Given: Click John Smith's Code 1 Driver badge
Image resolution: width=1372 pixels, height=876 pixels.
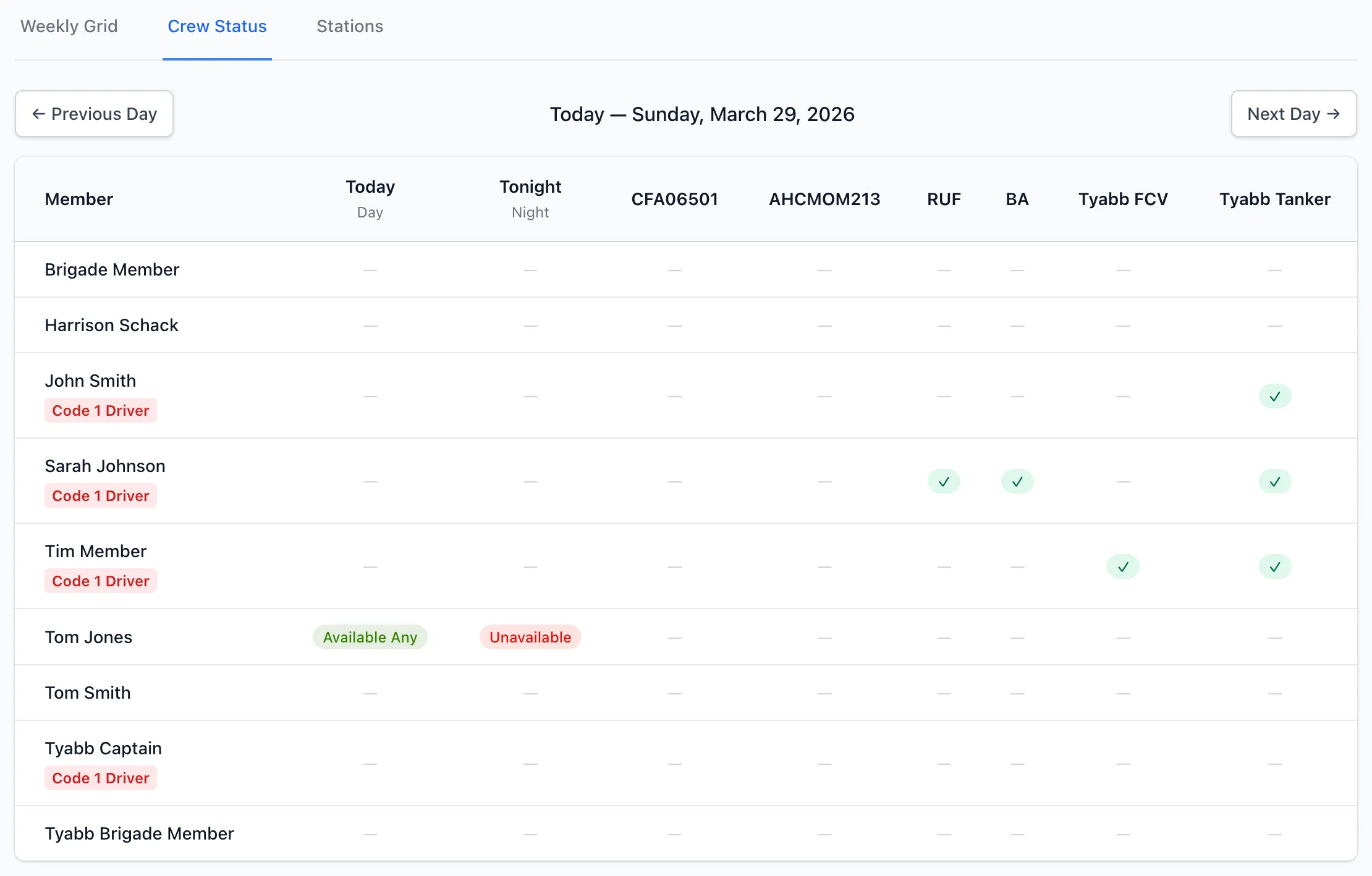Looking at the screenshot, I should 101,410.
